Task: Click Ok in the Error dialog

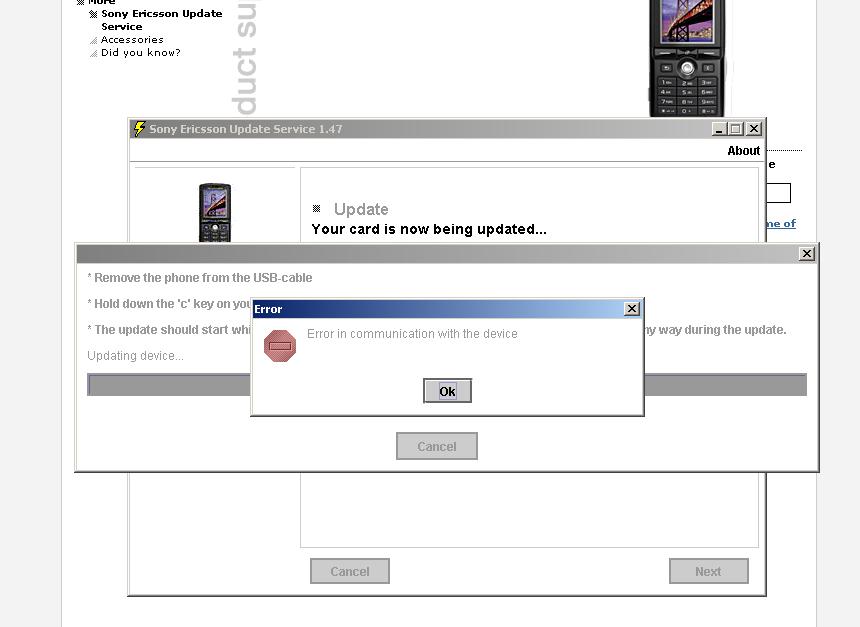Action: click(447, 391)
